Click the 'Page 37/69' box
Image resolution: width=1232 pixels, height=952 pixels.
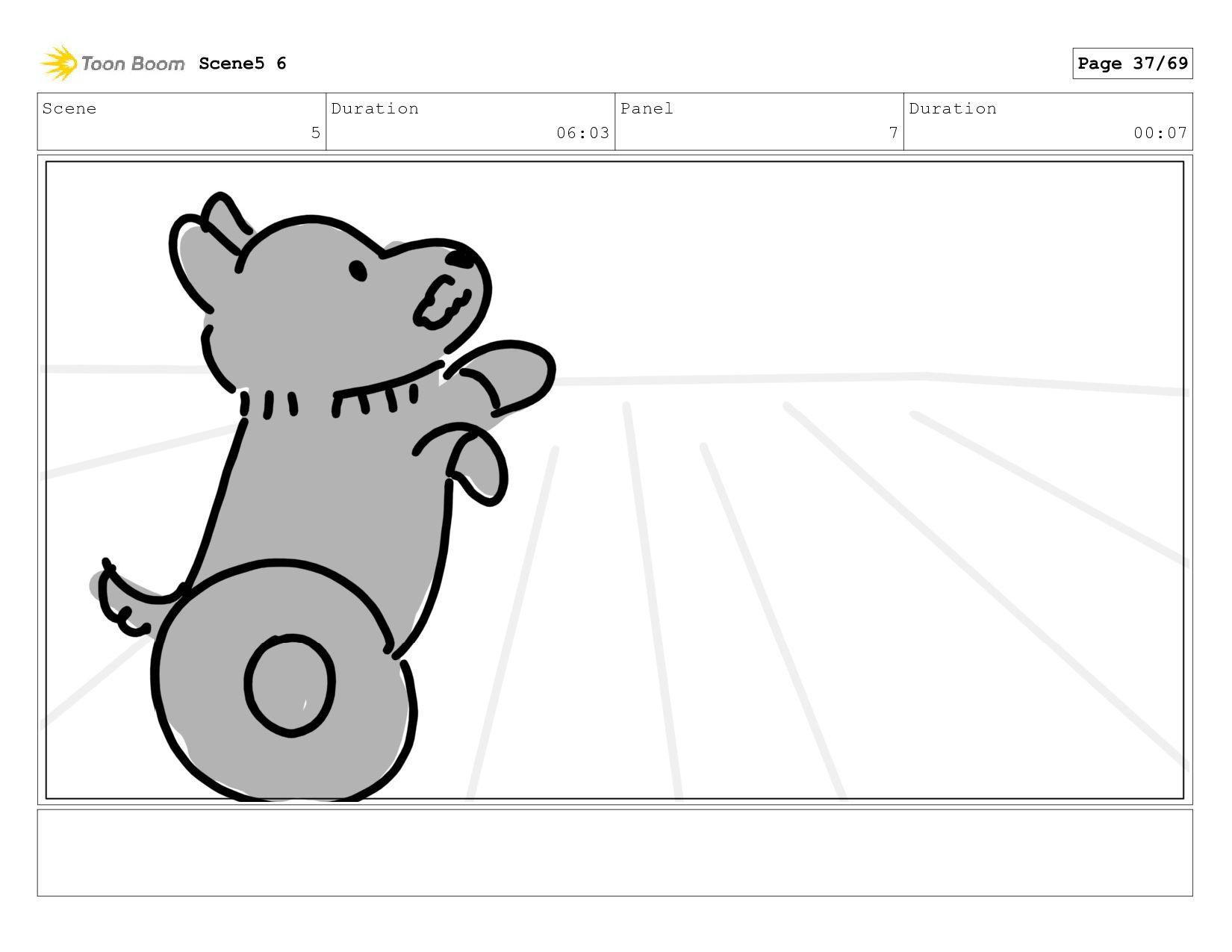[1132, 63]
